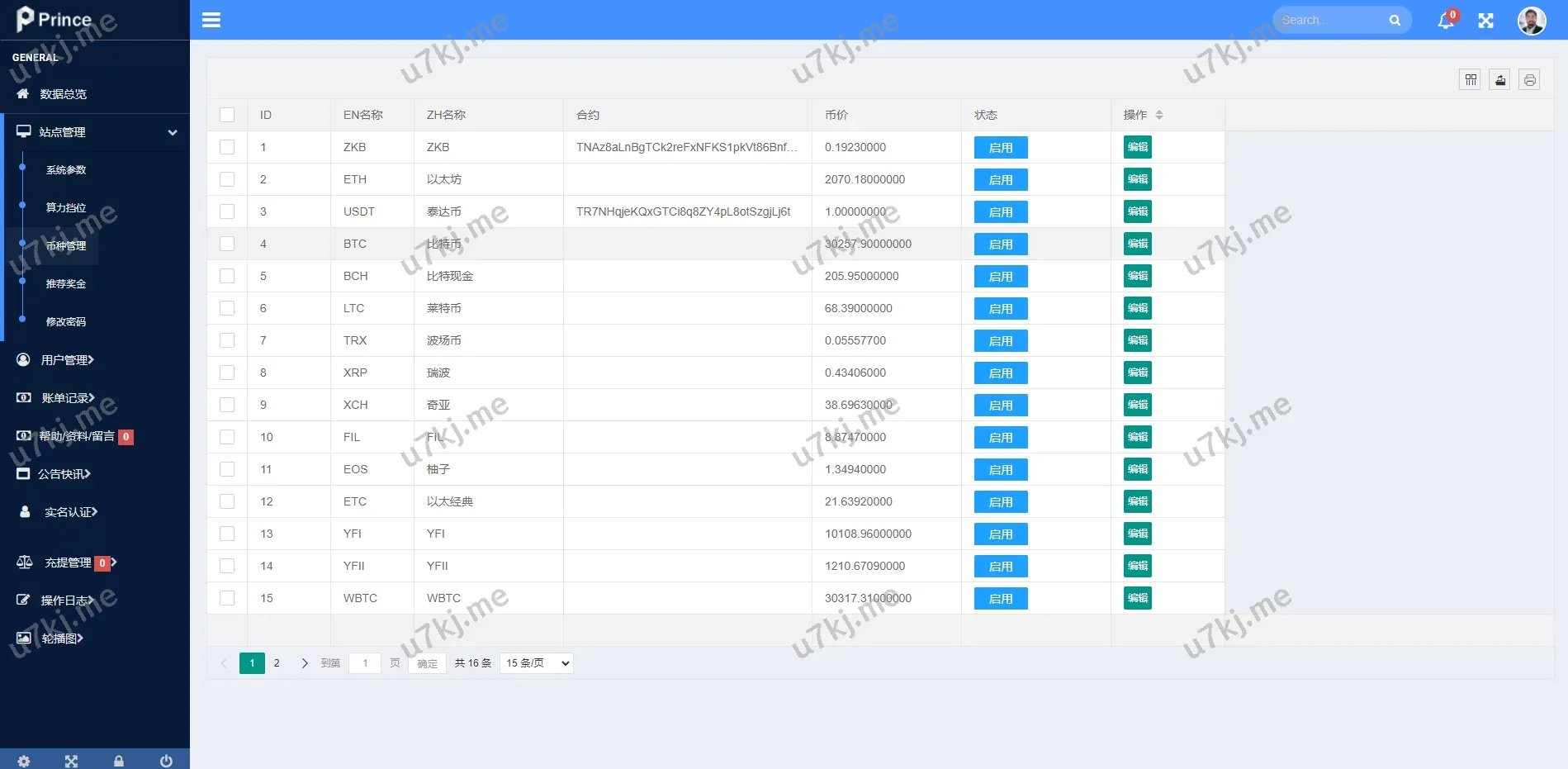1568x769 pixels.
Task: Click the table export icon
Action: [1499, 80]
